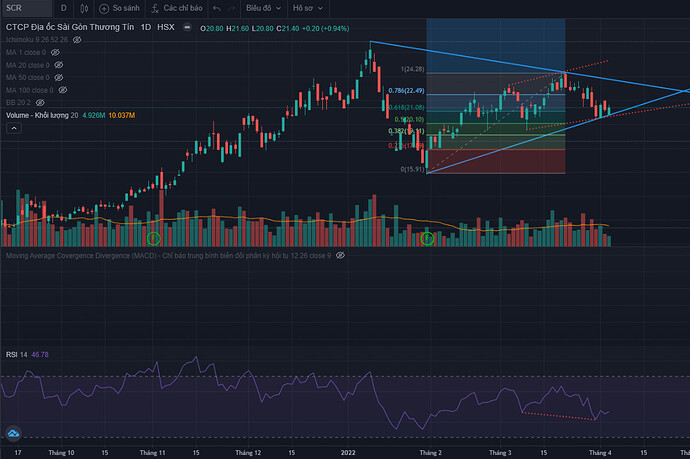Click the Tháng 10 date on the time axis
The width and height of the screenshot is (690, 459).
(61, 452)
